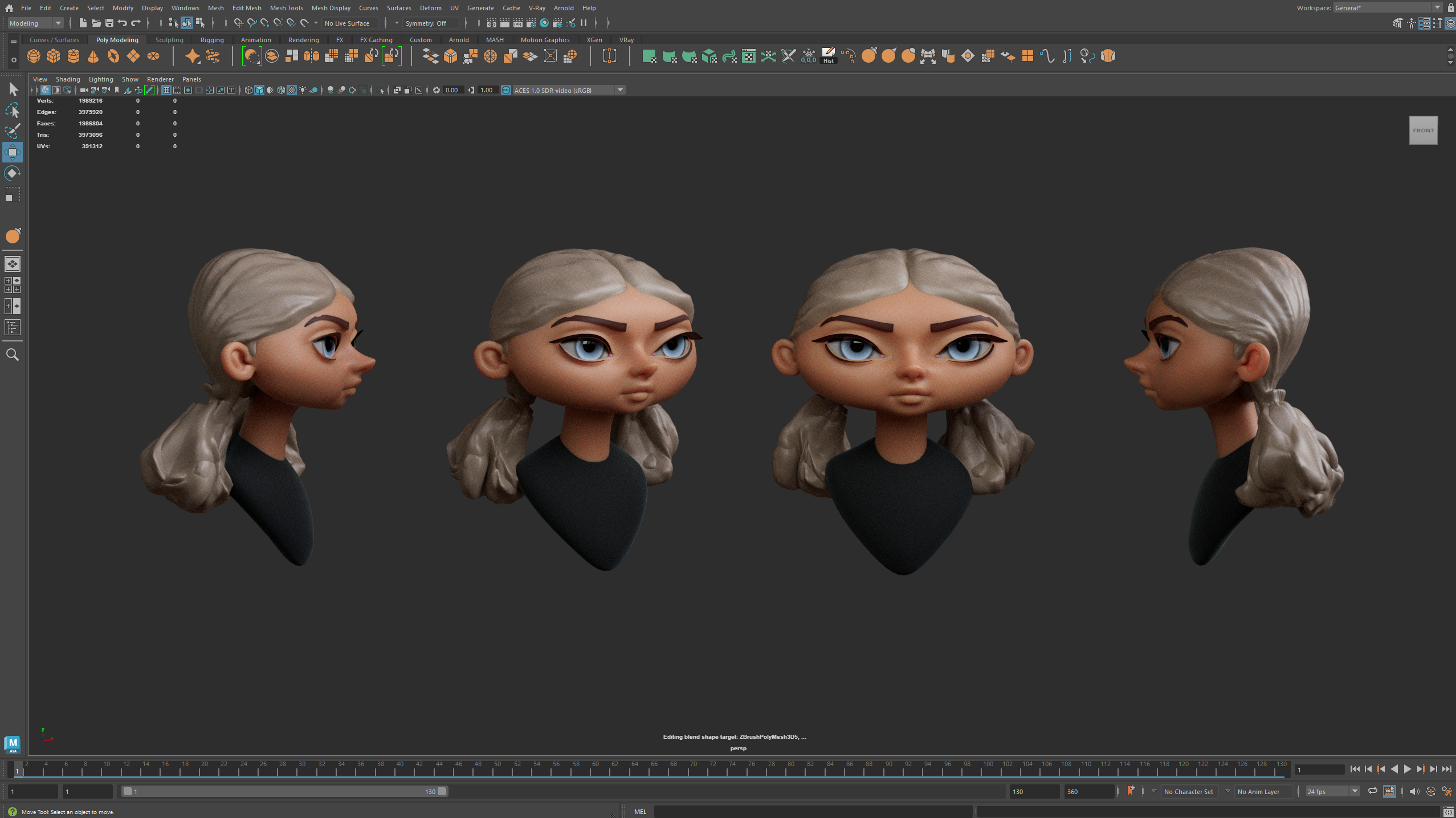Open the Workspace General dropdown
The image size is (1456, 818).
point(1387,7)
